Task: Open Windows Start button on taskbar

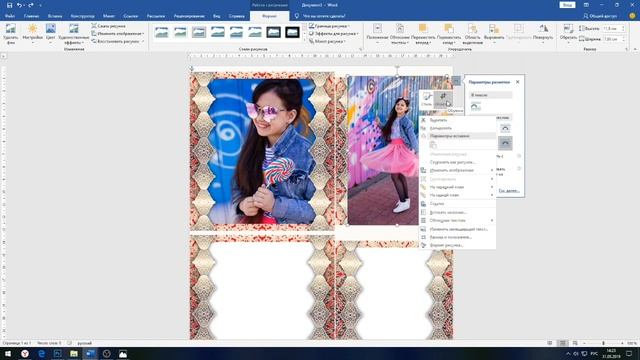Action: (8, 353)
